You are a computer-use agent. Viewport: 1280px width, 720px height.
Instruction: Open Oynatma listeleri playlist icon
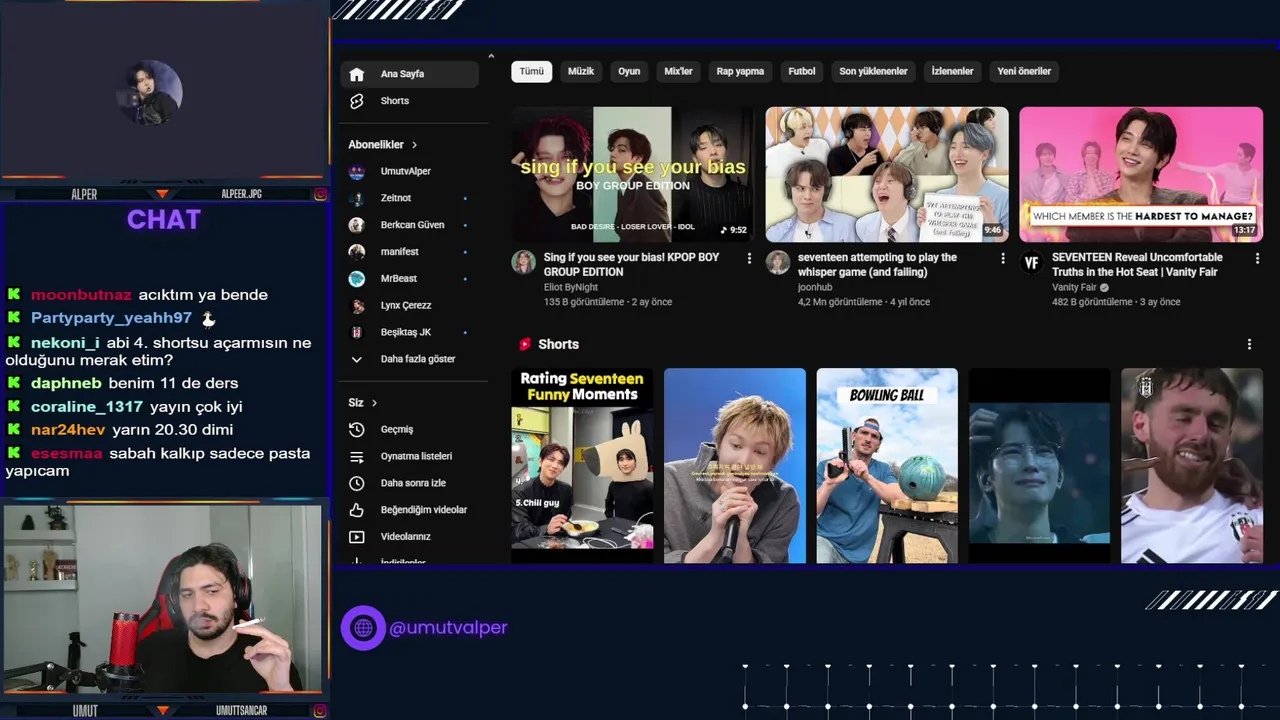click(357, 456)
